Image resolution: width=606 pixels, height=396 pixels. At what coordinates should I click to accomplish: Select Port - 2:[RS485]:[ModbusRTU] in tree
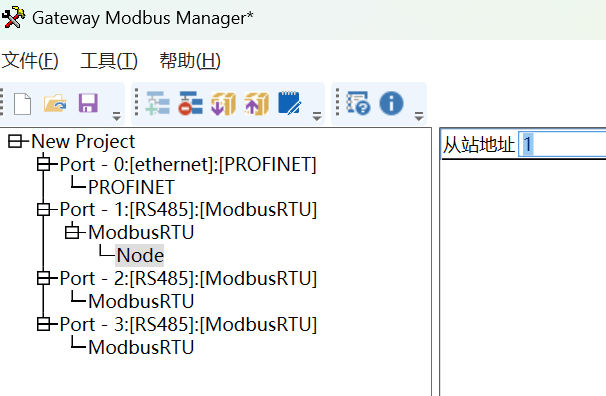coord(188,278)
